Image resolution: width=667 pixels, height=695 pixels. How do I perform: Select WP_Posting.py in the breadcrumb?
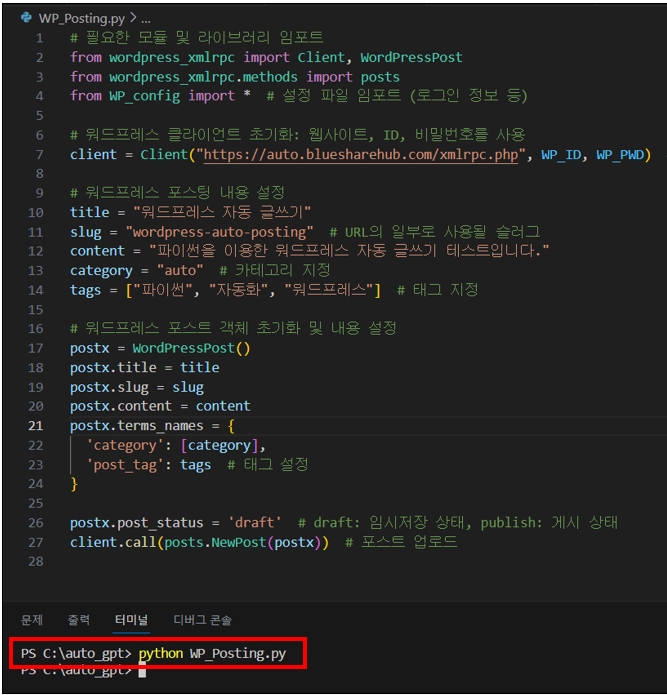(82, 19)
